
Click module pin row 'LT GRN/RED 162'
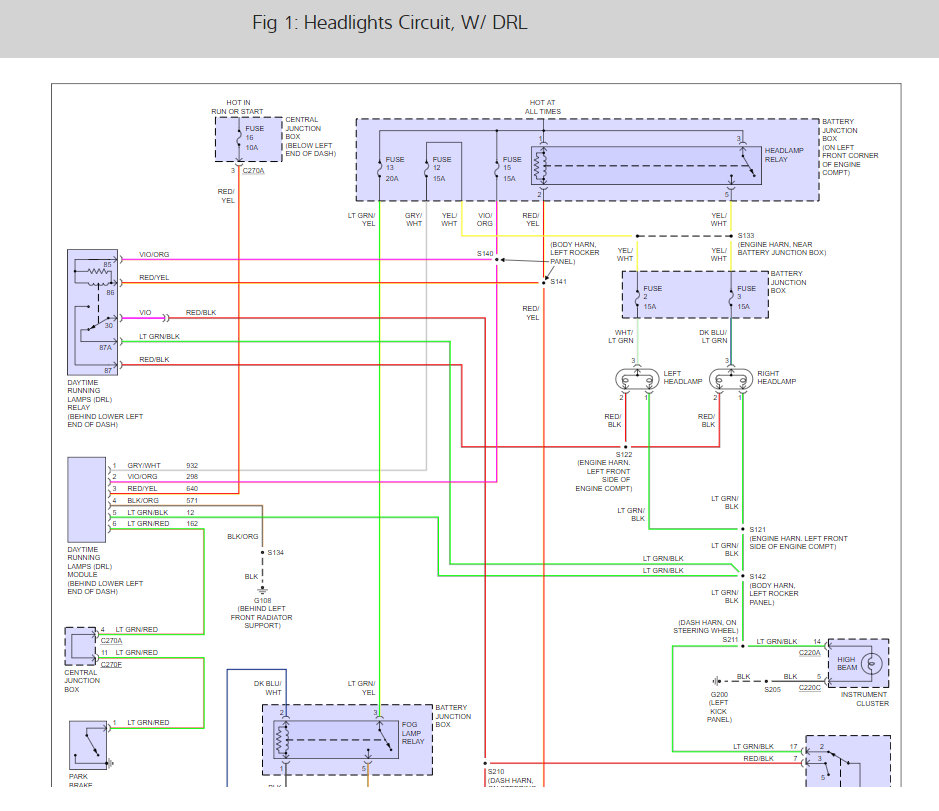pos(155,523)
